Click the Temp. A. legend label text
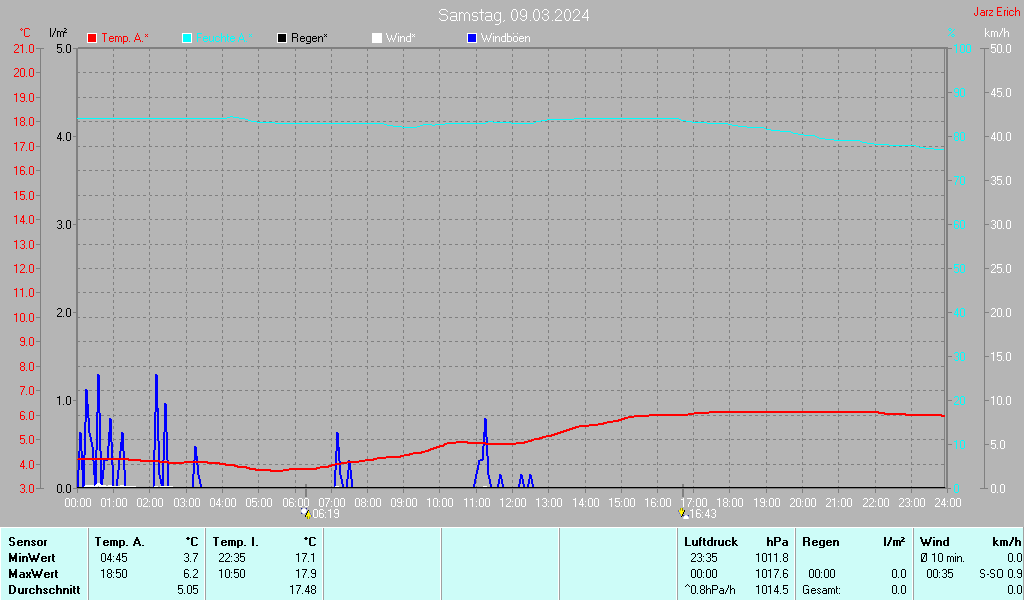 click(x=124, y=38)
